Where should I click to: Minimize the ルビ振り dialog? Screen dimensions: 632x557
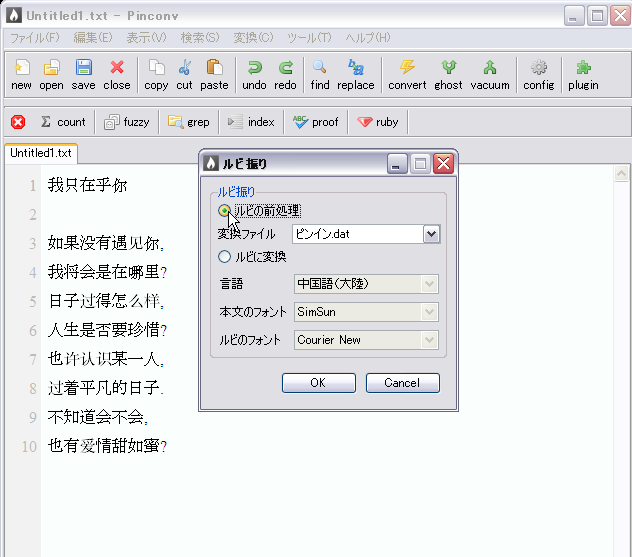click(397, 164)
